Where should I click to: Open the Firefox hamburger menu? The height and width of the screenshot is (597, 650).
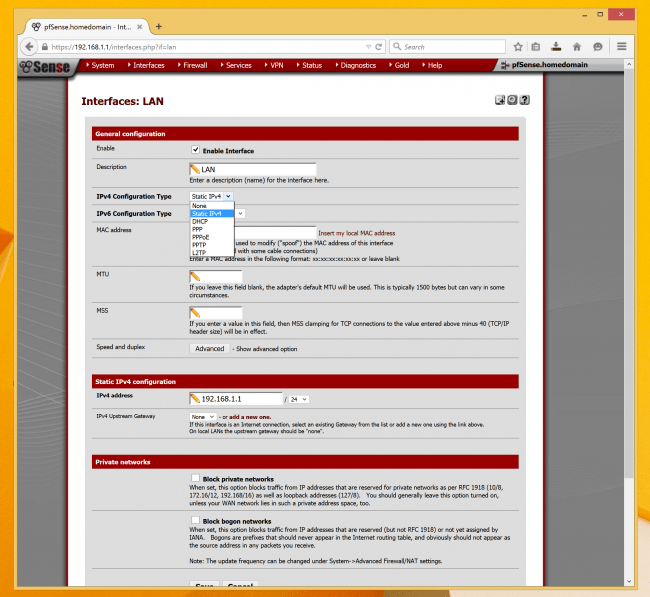pyautogui.click(x=622, y=46)
